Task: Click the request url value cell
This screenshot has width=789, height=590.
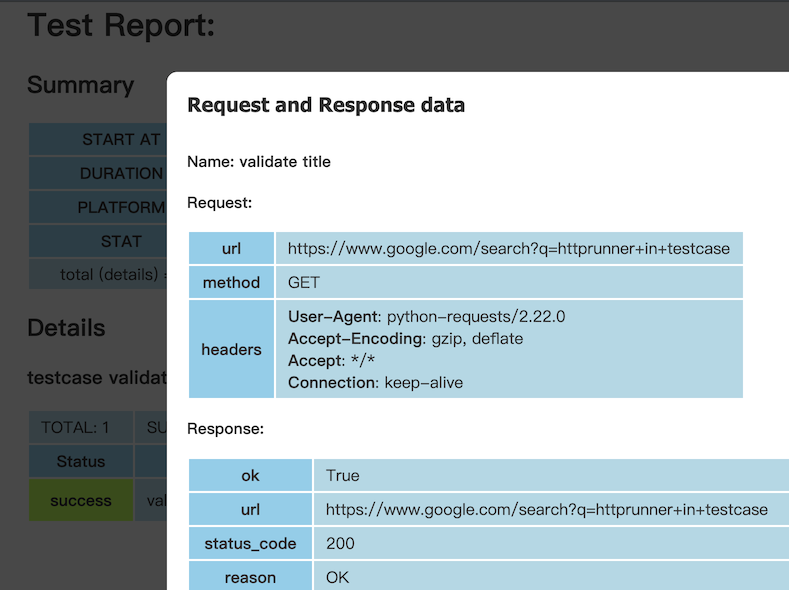Action: pos(509,248)
